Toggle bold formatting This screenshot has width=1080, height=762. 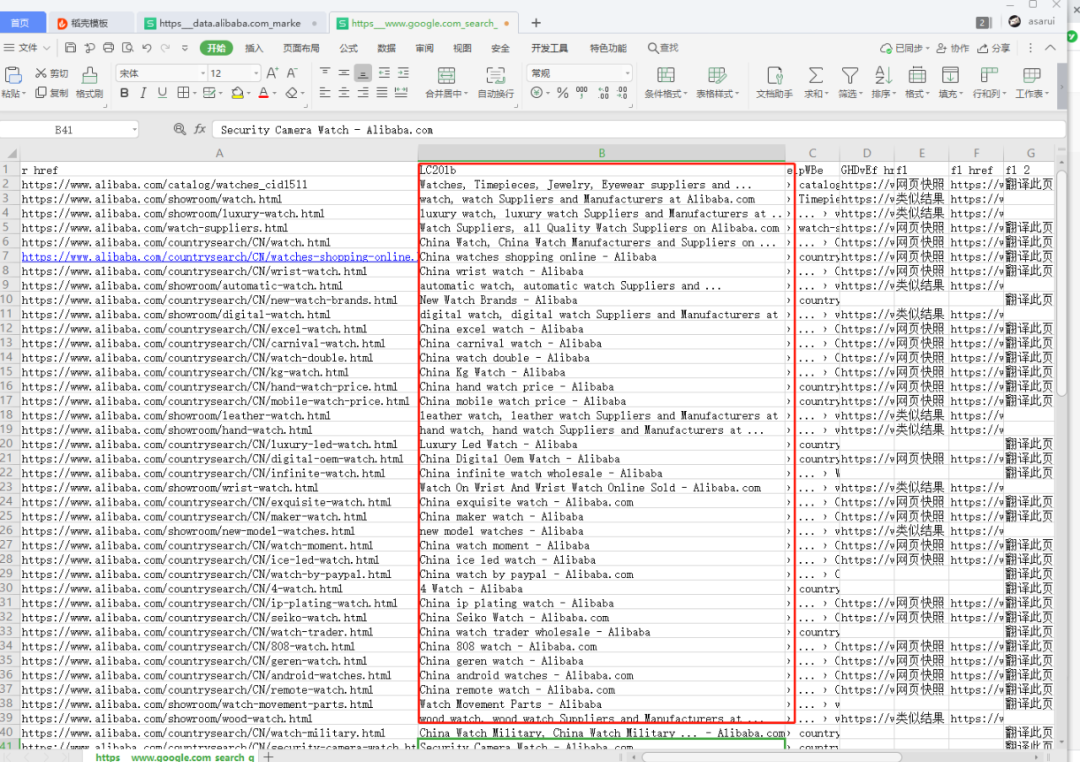tap(124, 93)
